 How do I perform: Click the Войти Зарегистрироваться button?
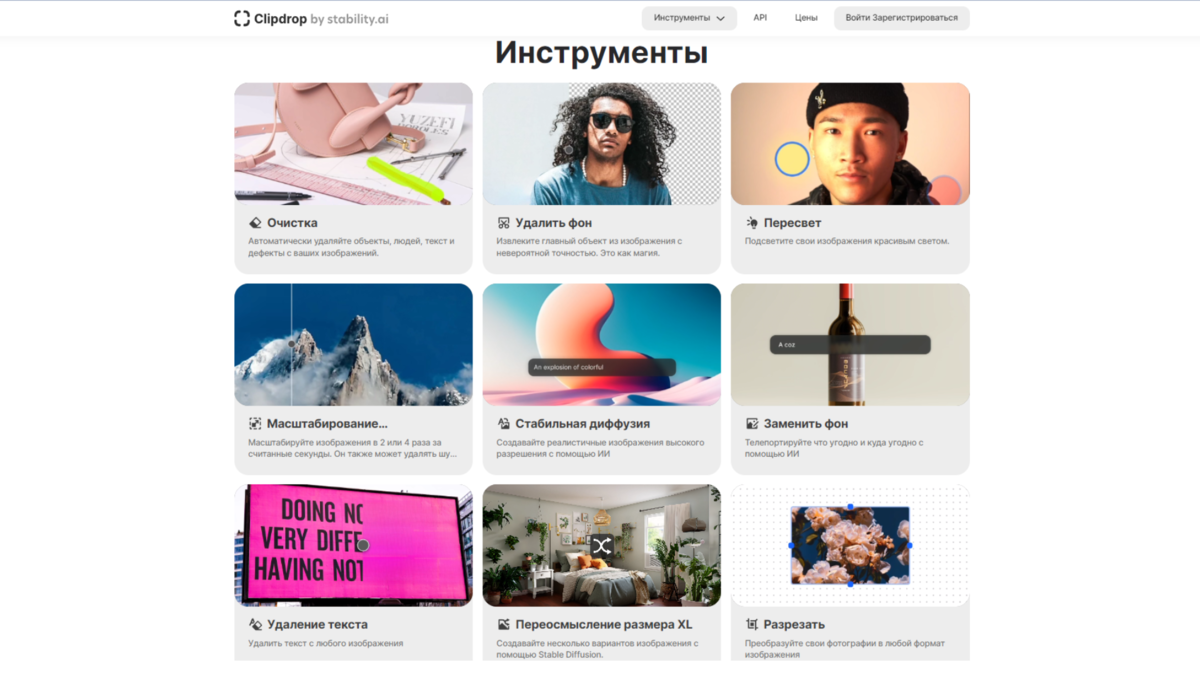(901, 18)
